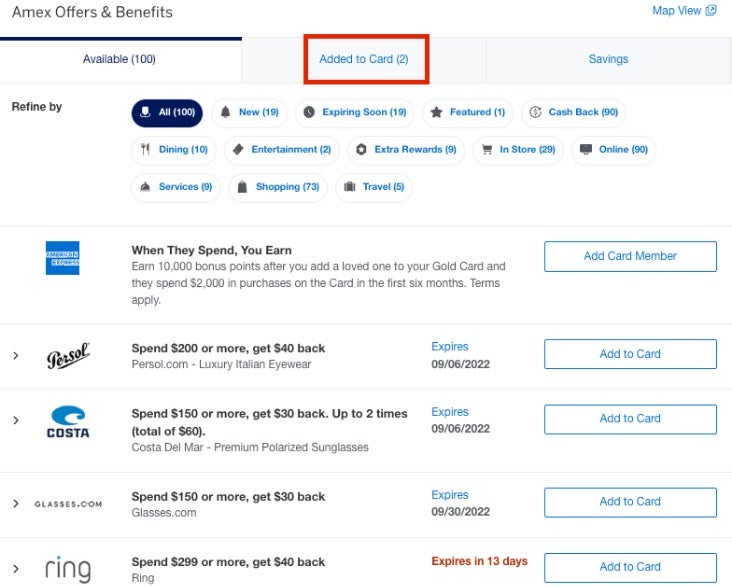
Task: Filter by Shopping (73) offers
Action: pos(278,187)
